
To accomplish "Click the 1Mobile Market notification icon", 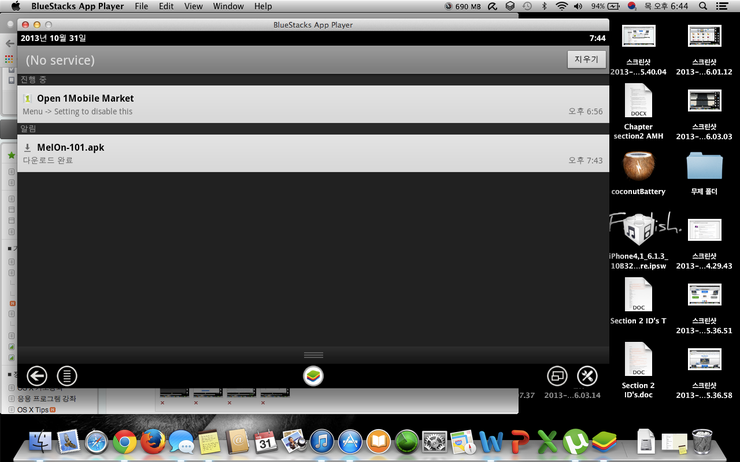I will coord(27,98).
